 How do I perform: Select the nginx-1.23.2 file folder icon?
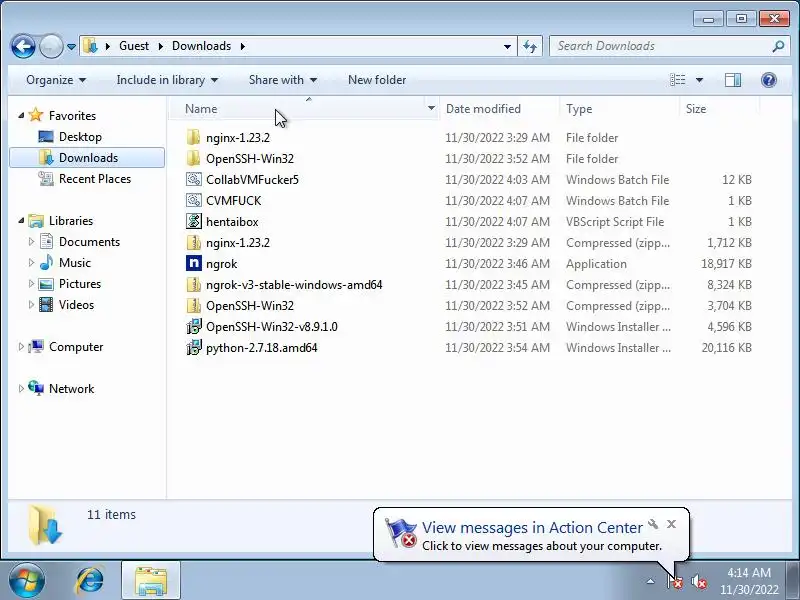pyautogui.click(x=194, y=137)
